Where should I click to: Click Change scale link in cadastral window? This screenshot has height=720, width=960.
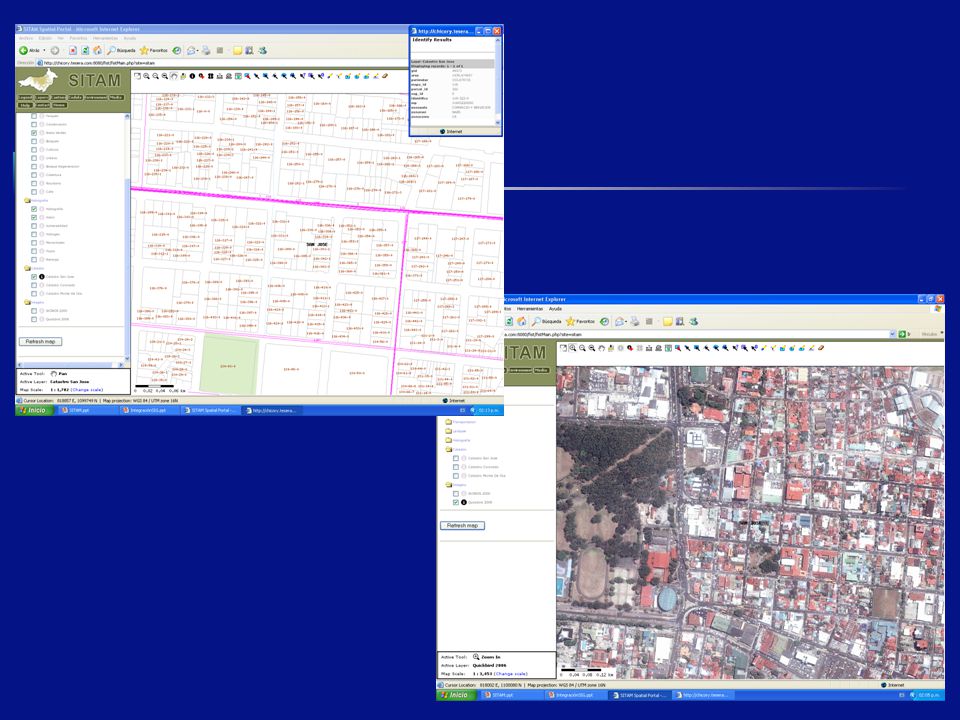click(87, 390)
